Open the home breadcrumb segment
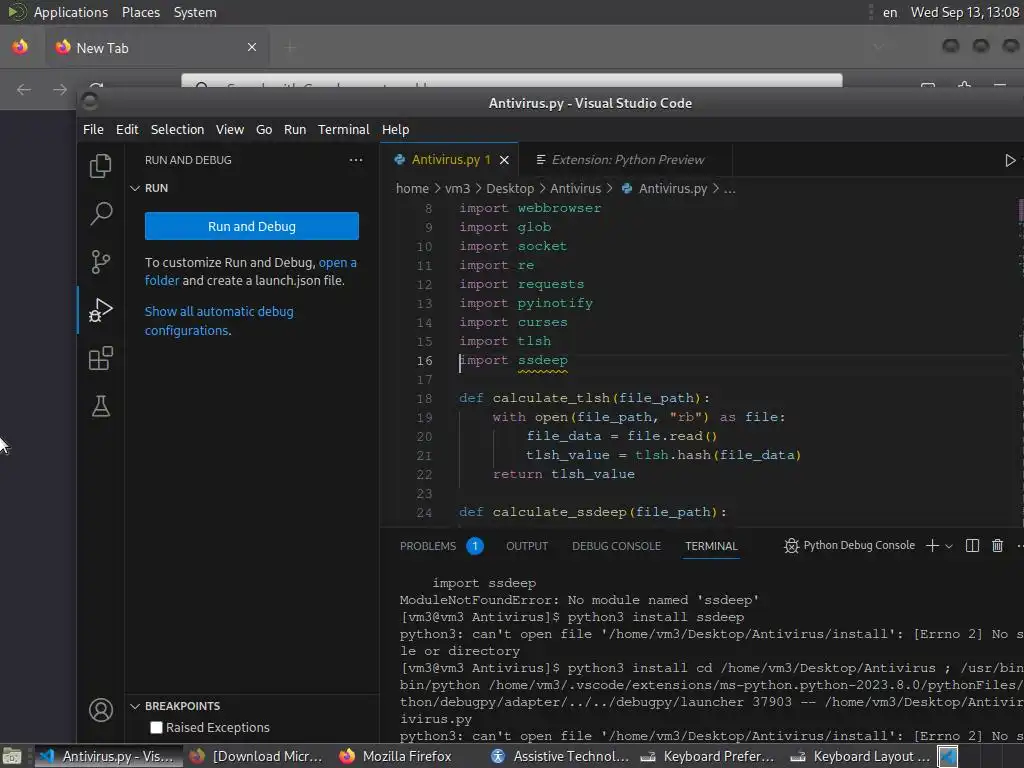This screenshot has height=768, width=1024. (412, 189)
